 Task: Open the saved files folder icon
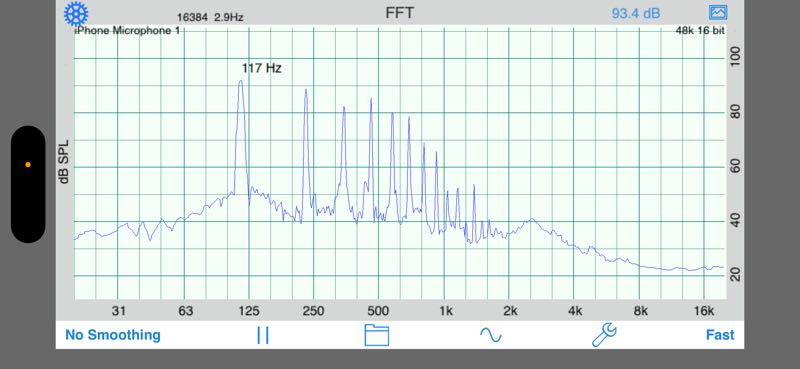tap(377, 335)
